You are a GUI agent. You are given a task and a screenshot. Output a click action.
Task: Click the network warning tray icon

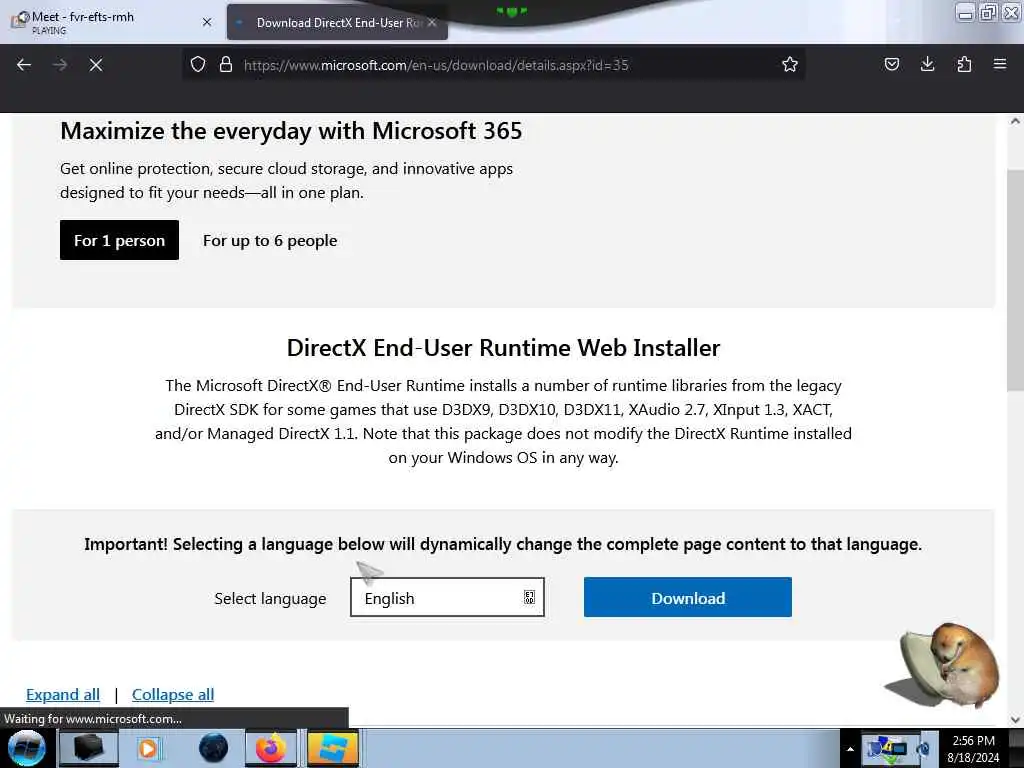pos(887,748)
